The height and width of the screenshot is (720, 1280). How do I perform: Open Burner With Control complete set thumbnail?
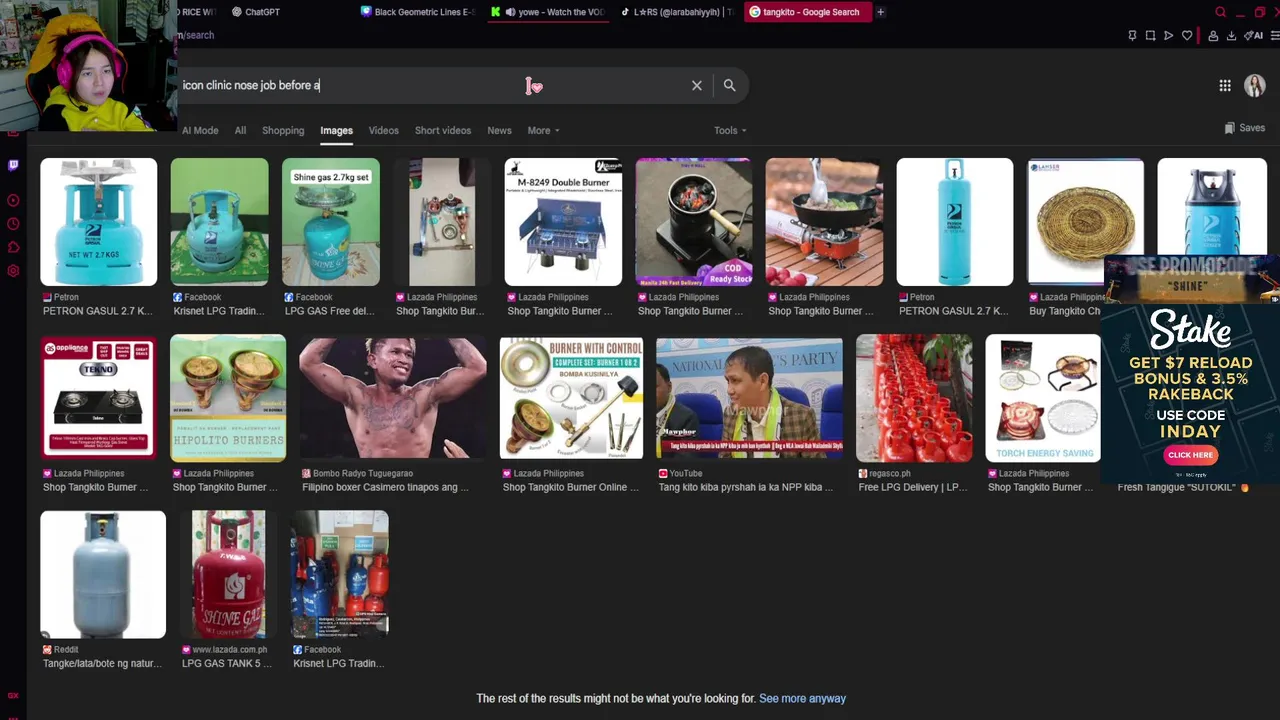click(x=571, y=398)
